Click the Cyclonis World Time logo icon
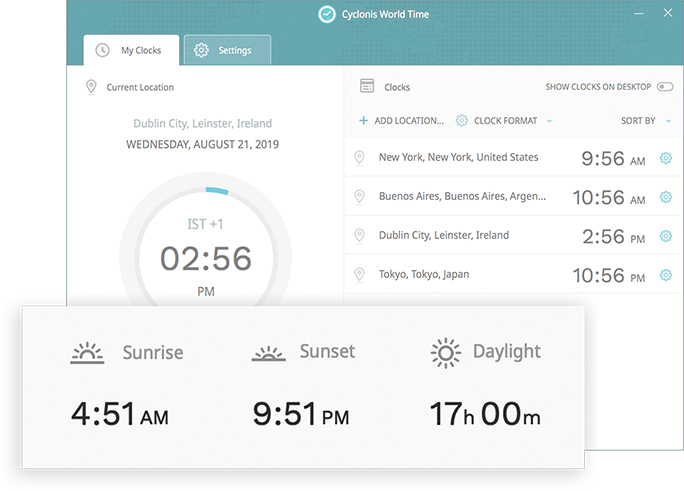 [x=326, y=14]
